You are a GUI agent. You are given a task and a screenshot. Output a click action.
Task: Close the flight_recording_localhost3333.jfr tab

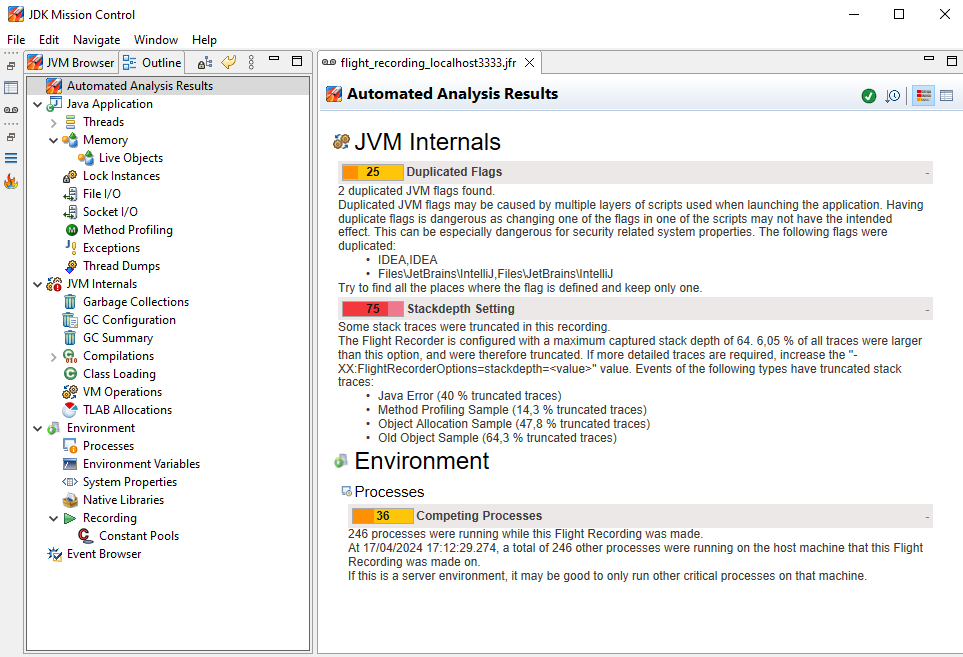click(529, 63)
